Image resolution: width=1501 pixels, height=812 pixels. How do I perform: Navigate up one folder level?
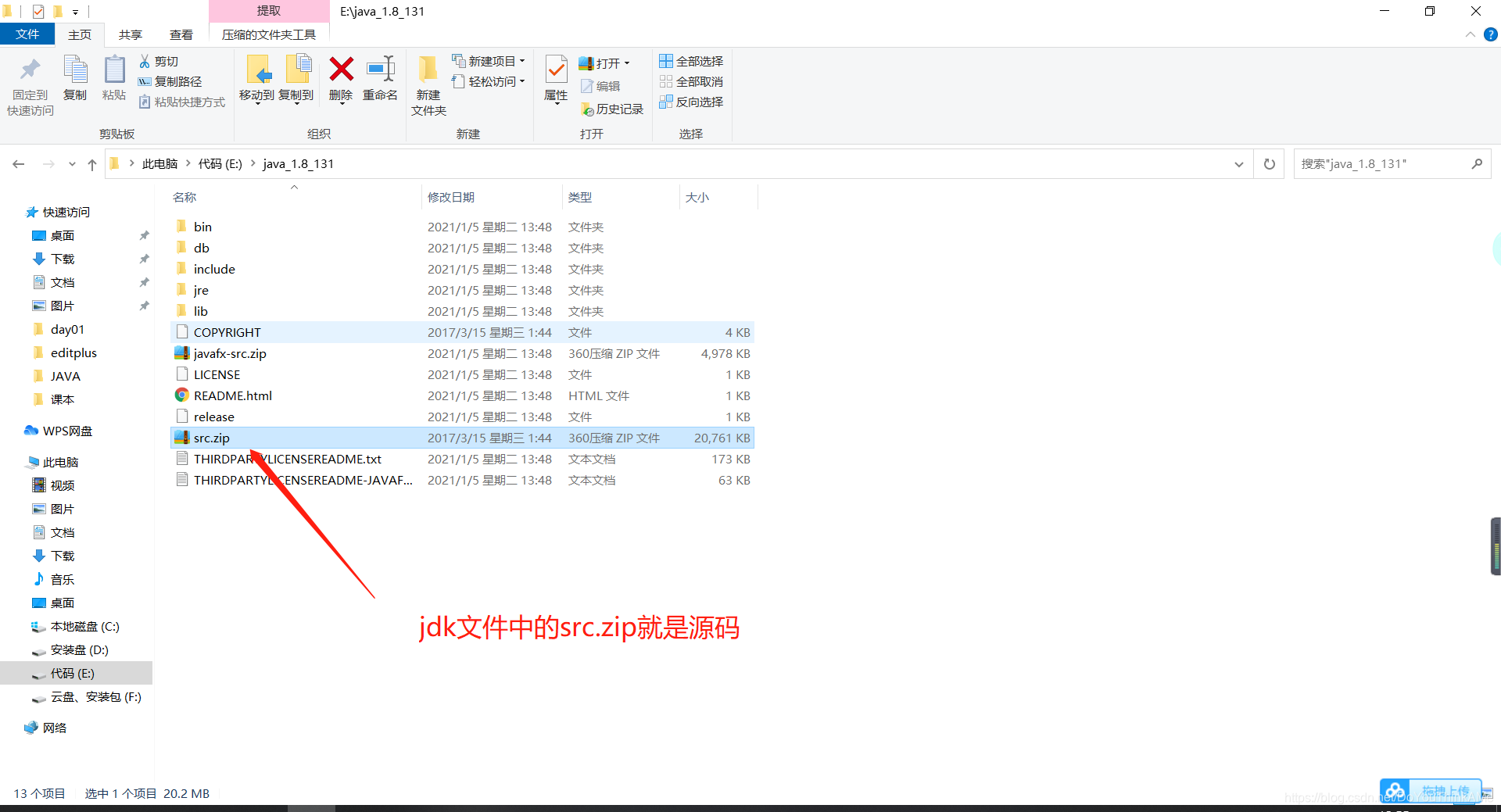[x=91, y=164]
